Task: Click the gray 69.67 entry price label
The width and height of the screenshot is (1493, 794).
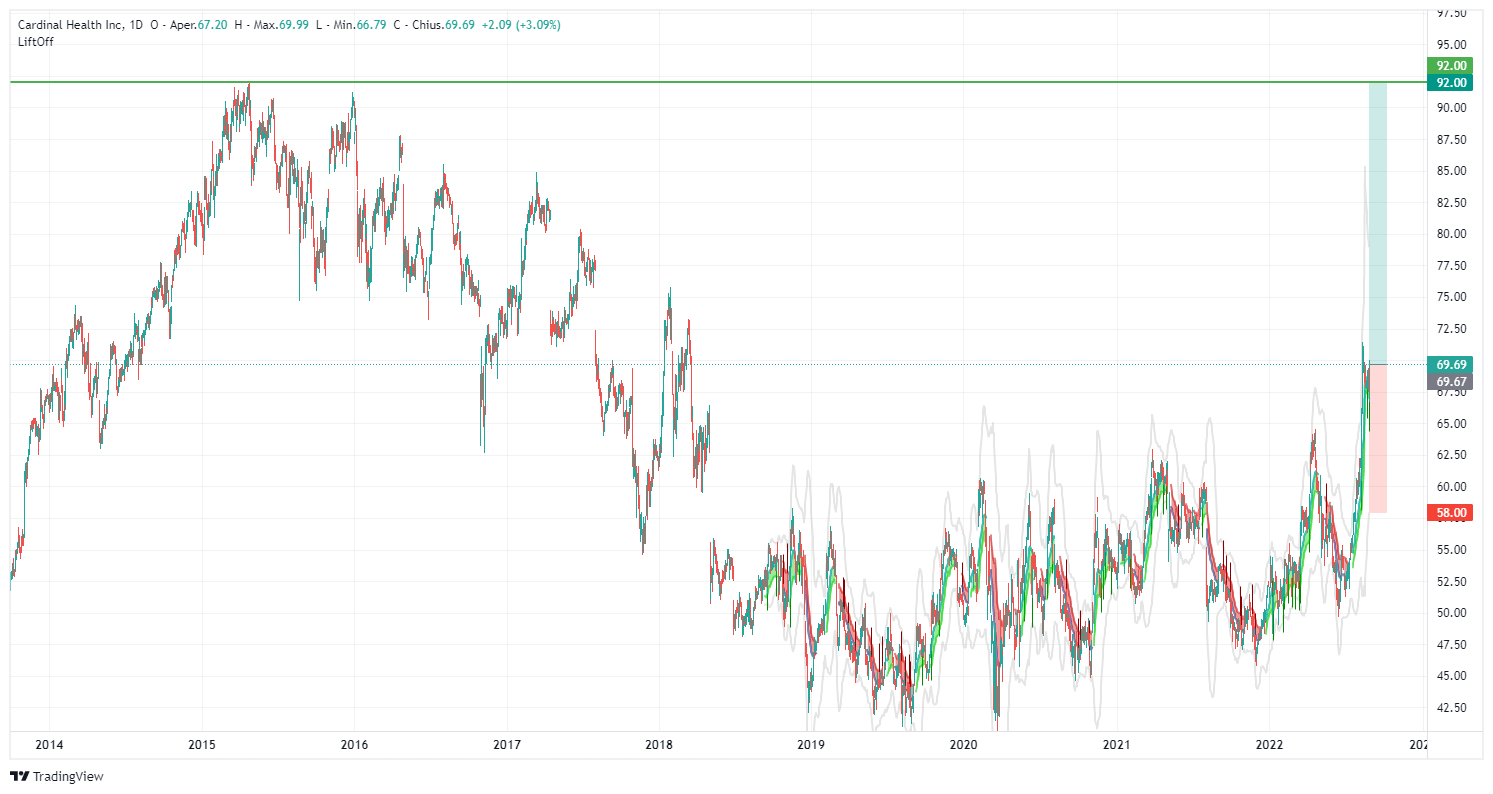Action: click(x=1451, y=382)
